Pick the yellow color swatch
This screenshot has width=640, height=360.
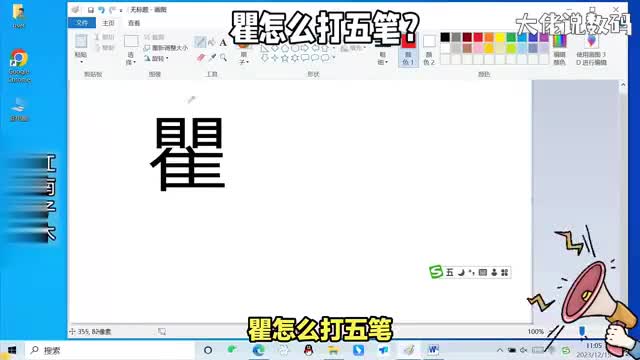[500, 38]
